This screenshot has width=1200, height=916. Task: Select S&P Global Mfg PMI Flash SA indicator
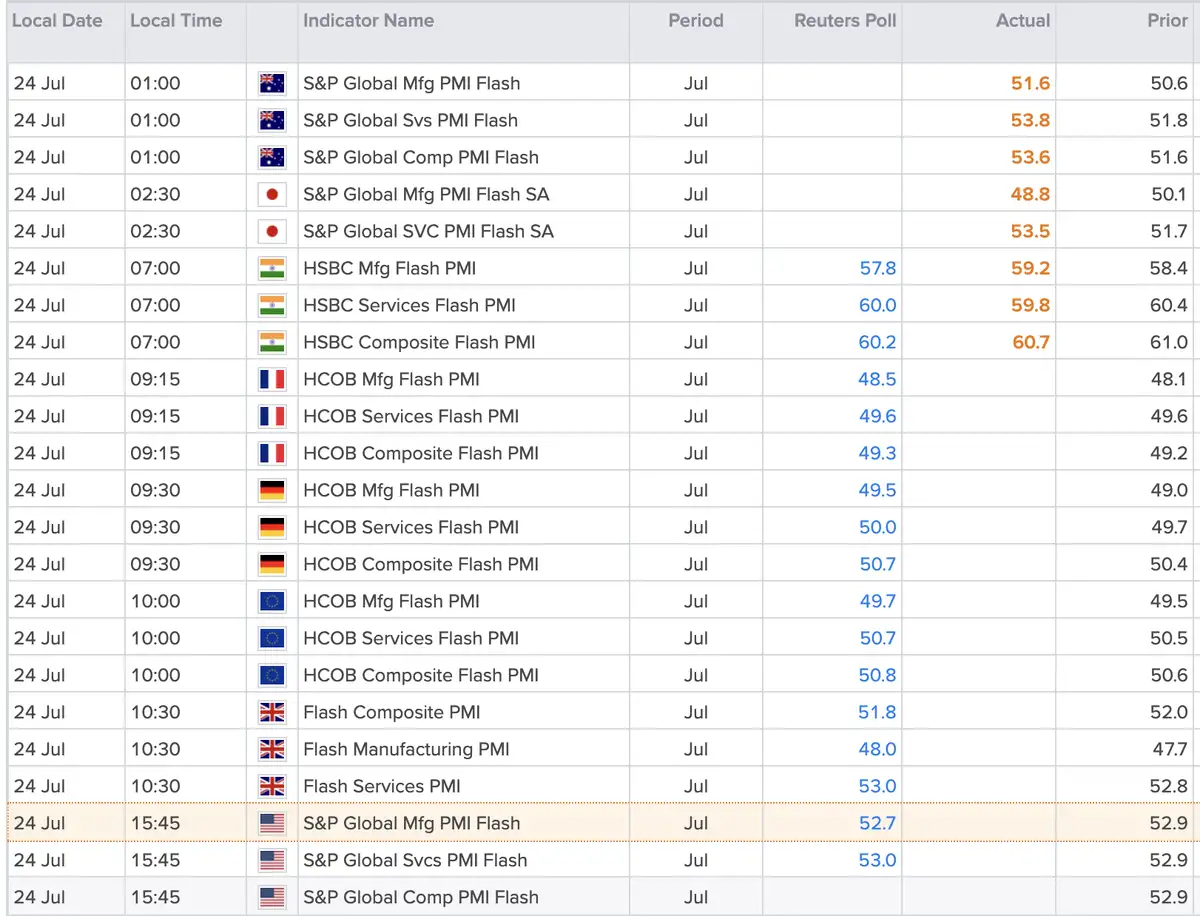coord(426,195)
